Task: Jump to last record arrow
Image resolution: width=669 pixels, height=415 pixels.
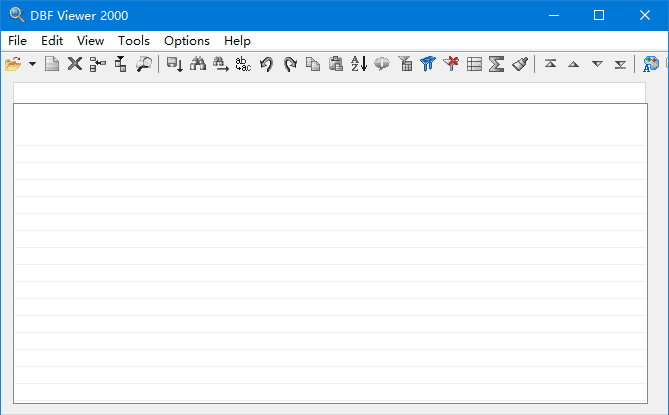Action: tap(620, 64)
